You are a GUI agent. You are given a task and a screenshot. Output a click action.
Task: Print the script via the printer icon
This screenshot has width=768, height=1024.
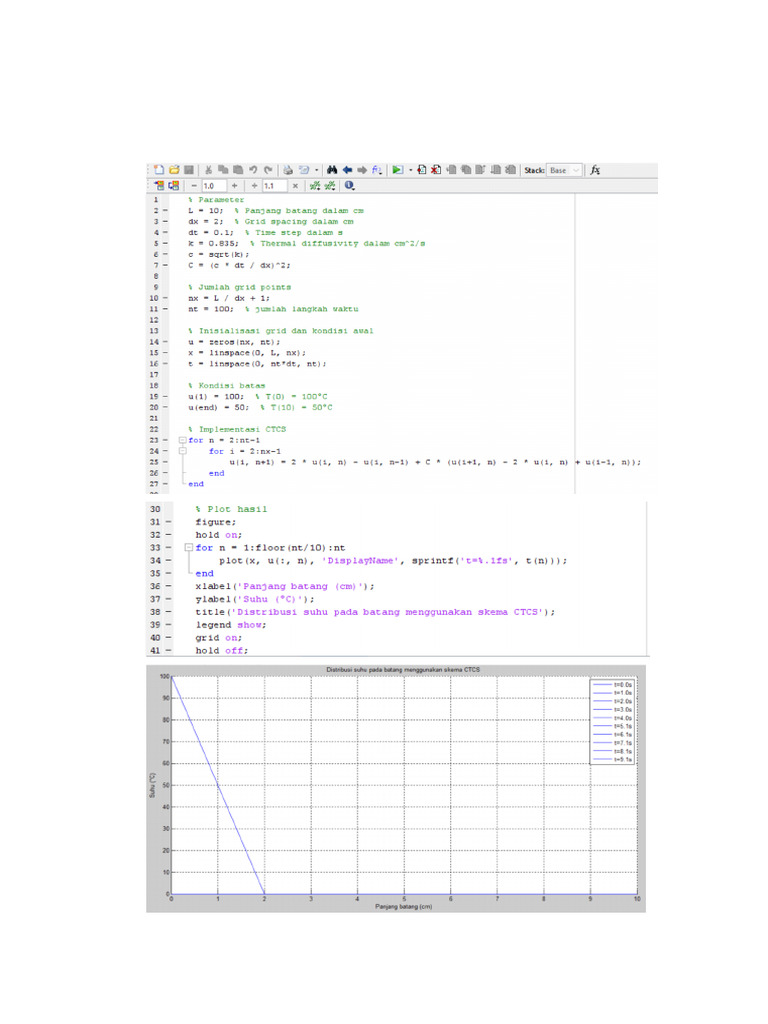[288, 170]
